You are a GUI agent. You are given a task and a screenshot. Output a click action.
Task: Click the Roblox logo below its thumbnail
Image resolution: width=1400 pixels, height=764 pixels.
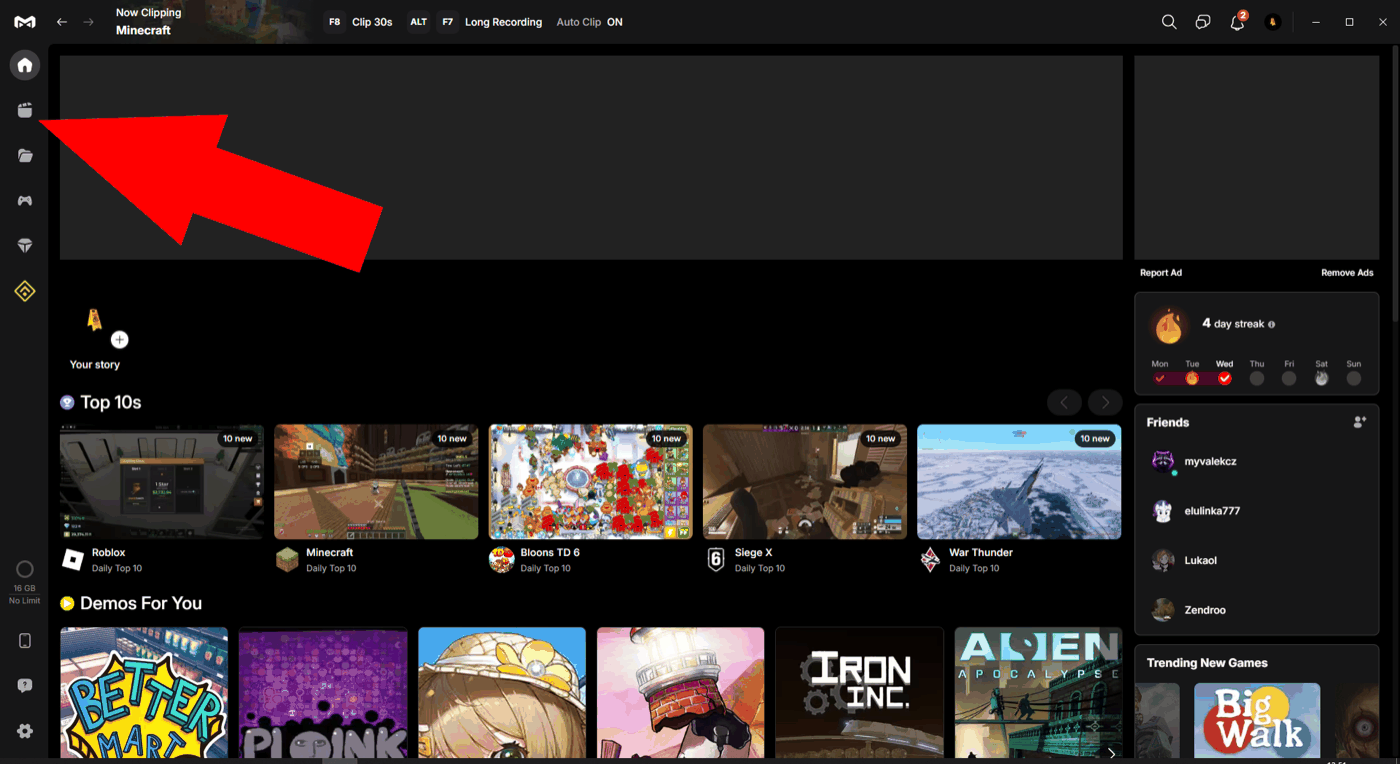pyautogui.click(x=73, y=560)
